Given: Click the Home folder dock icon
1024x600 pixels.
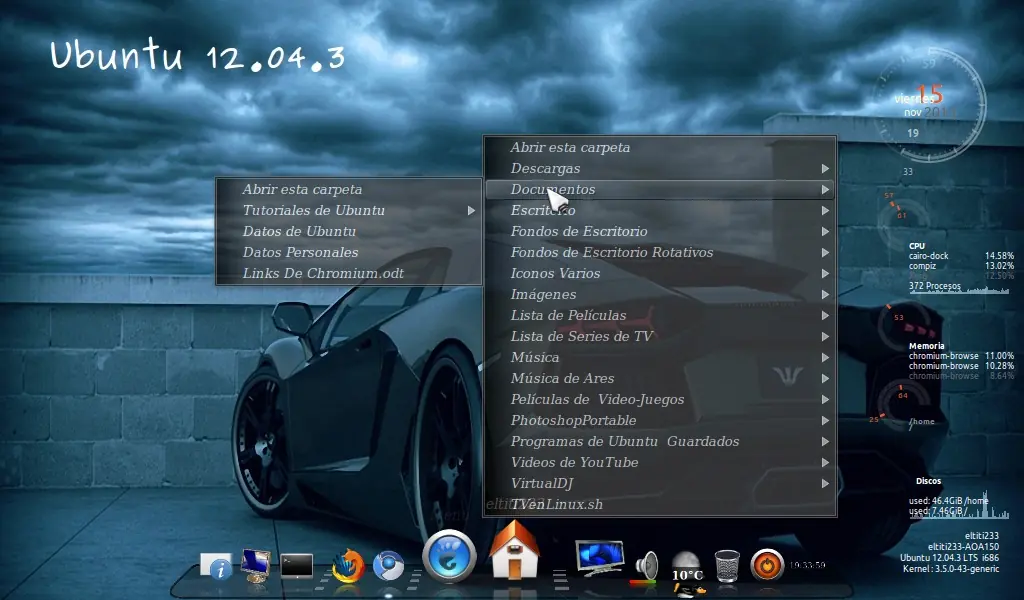Looking at the screenshot, I should [514, 551].
